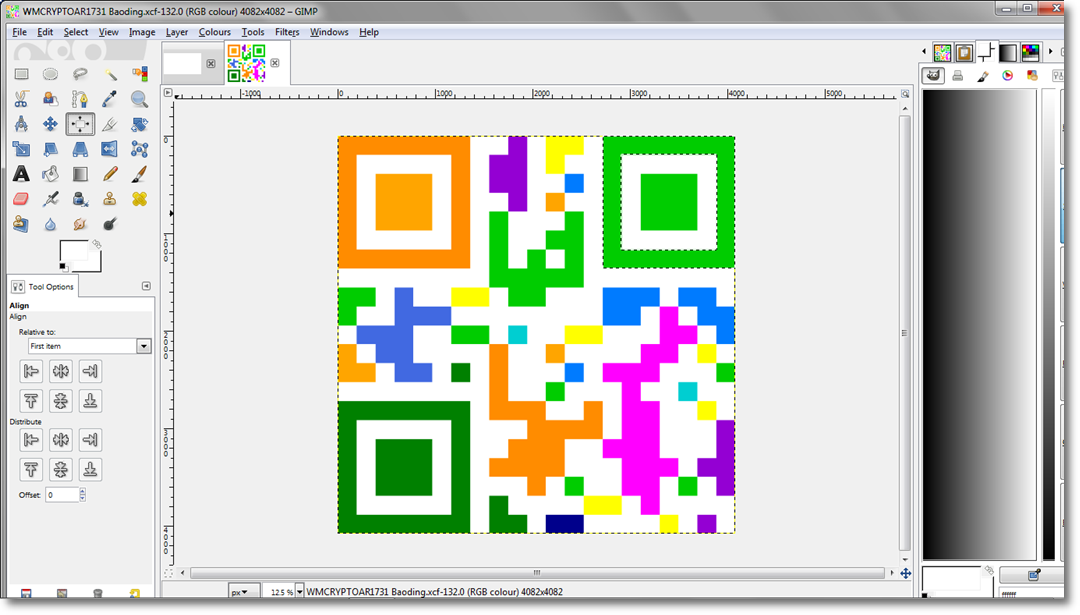Choose the Perspective Clone tool
1080x615 pixels.
point(21,224)
